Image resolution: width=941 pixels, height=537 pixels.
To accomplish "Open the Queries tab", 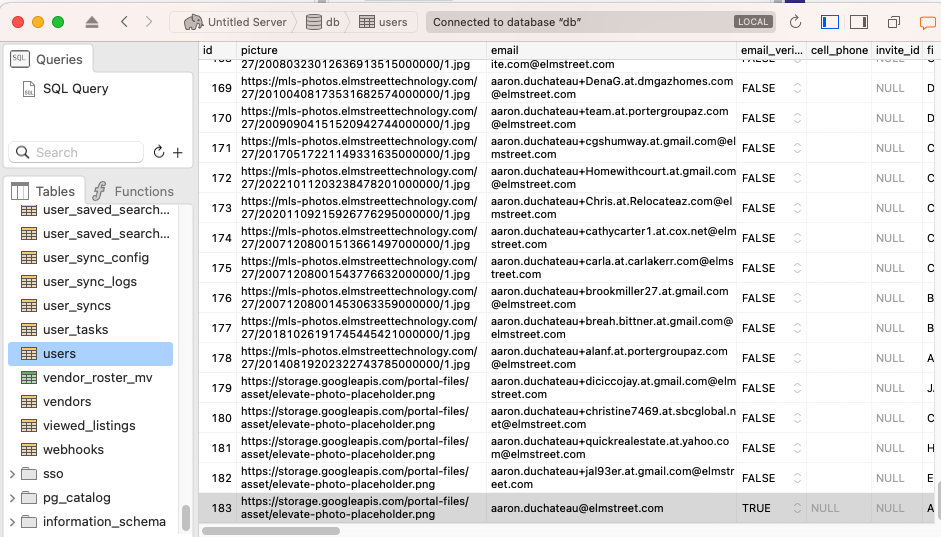I will click(x=47, y=59).
